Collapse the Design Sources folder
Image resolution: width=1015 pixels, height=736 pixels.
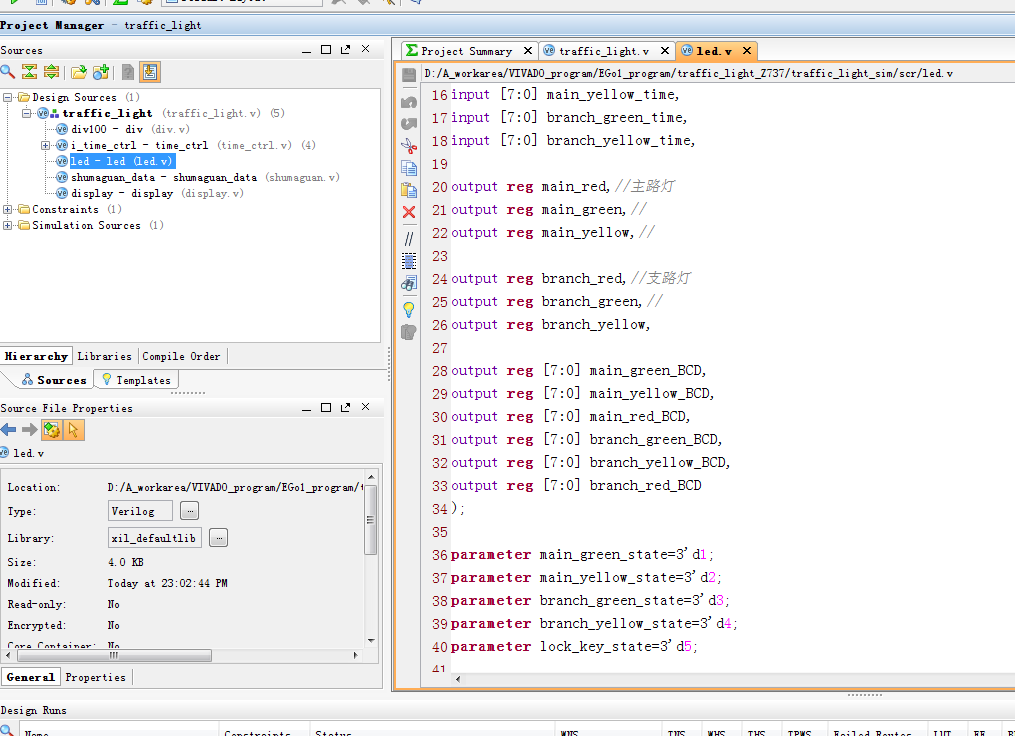pyautogui.click(x=8, y=97)
